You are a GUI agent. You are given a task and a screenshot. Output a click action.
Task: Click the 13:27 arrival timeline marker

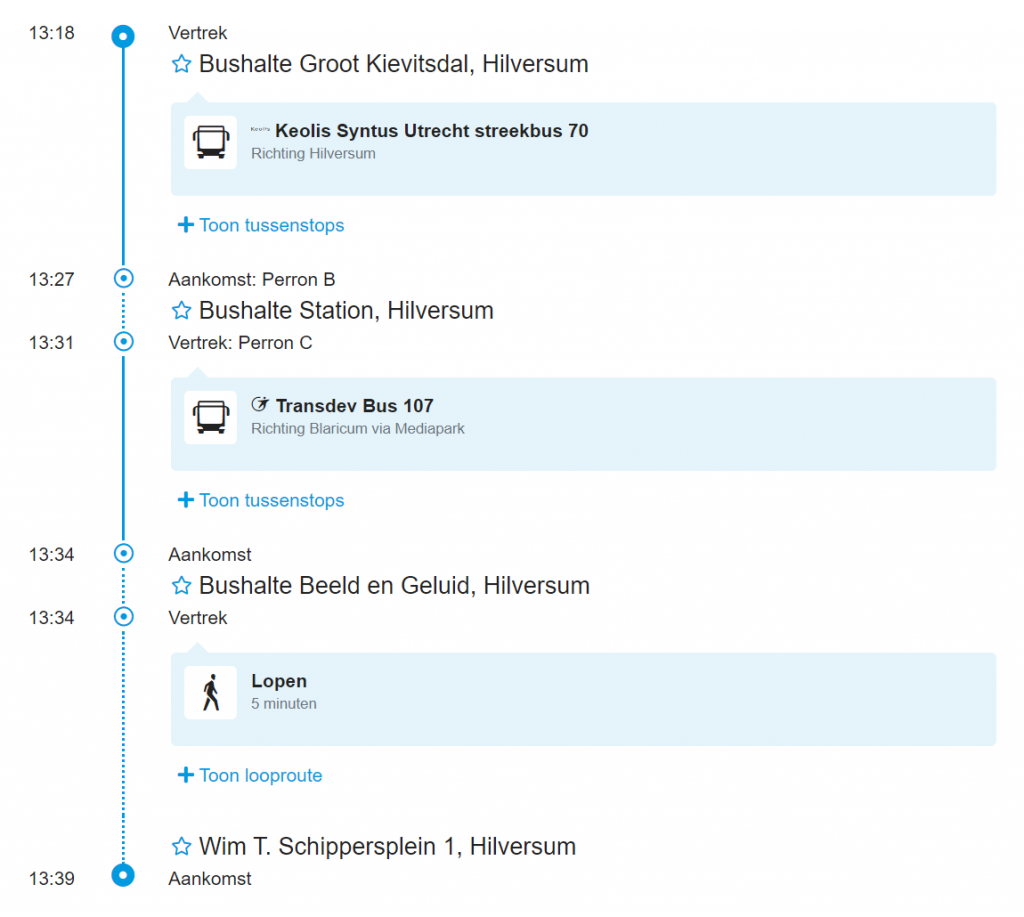click(x=123, y=278)
